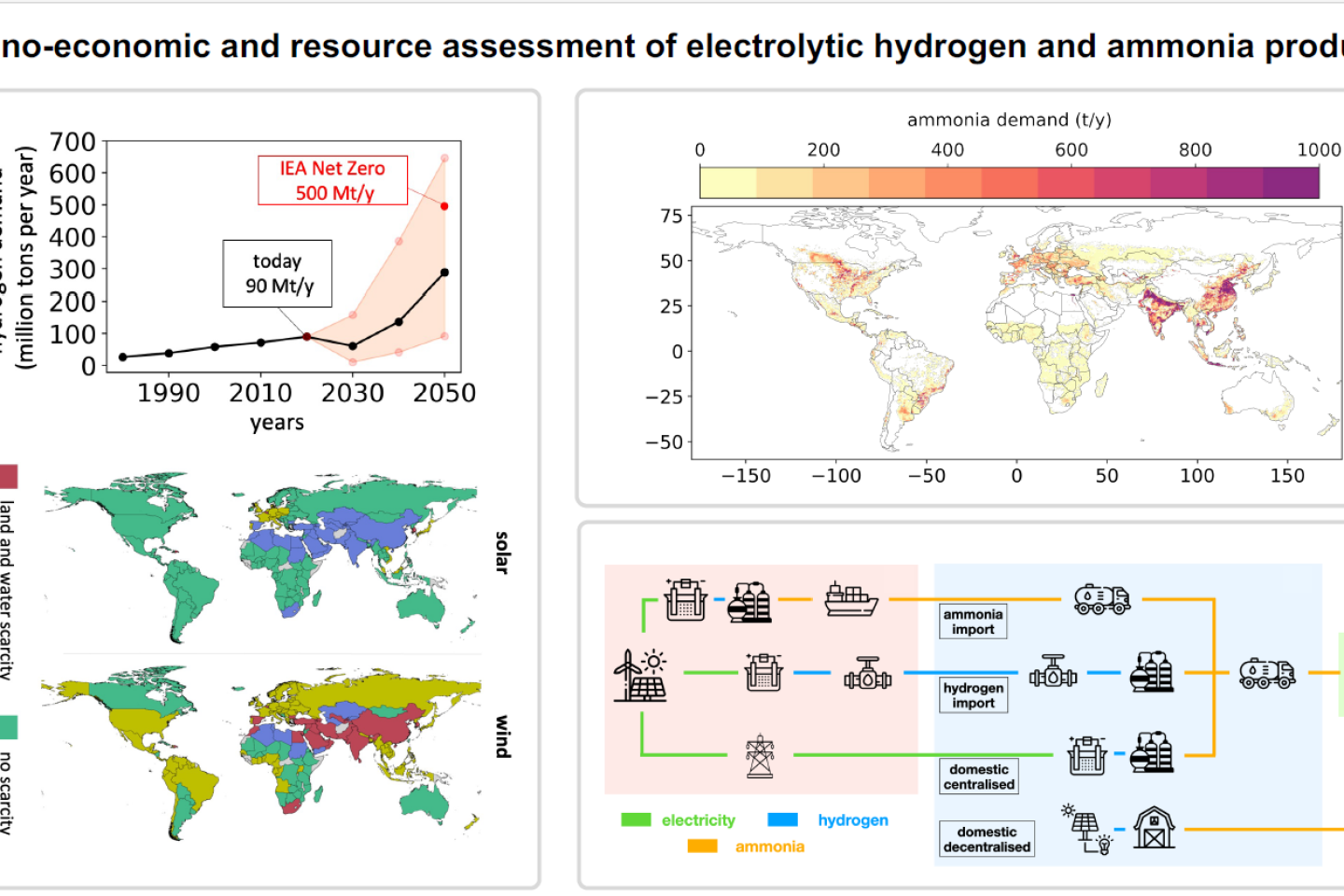Click the 'hydrogen' legend text
Image resolution: width=1344 pixels, height=896 pixels.
coord(853,820)
